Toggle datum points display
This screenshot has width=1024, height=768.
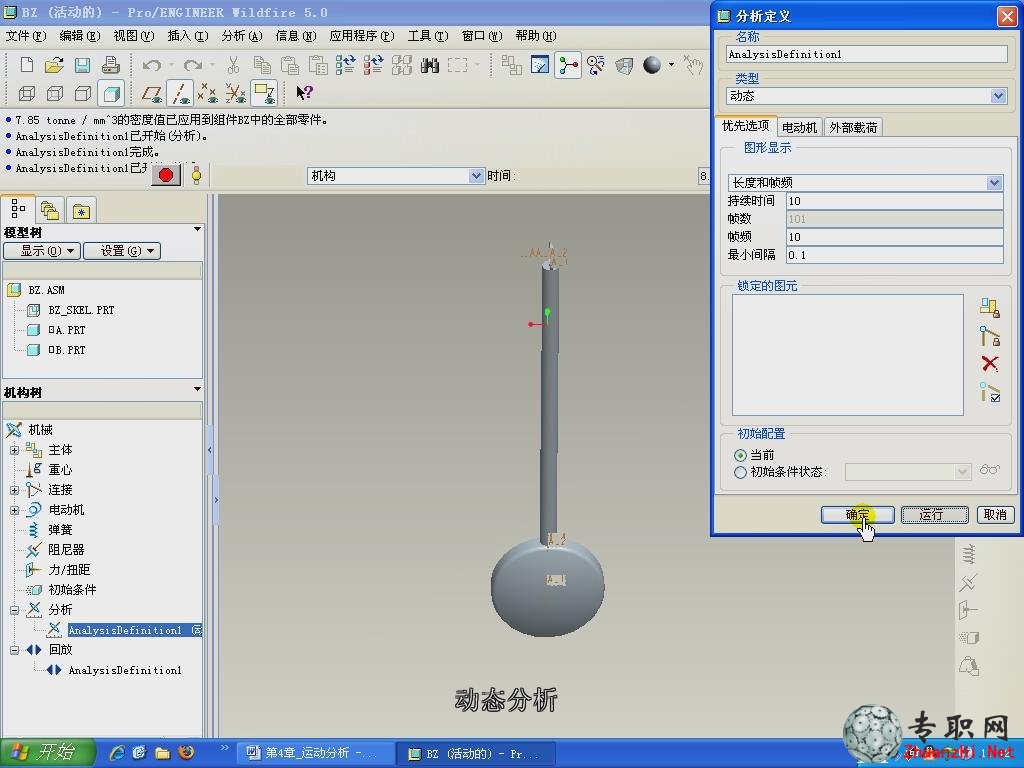pyautogui.click(x=208, y=93)
